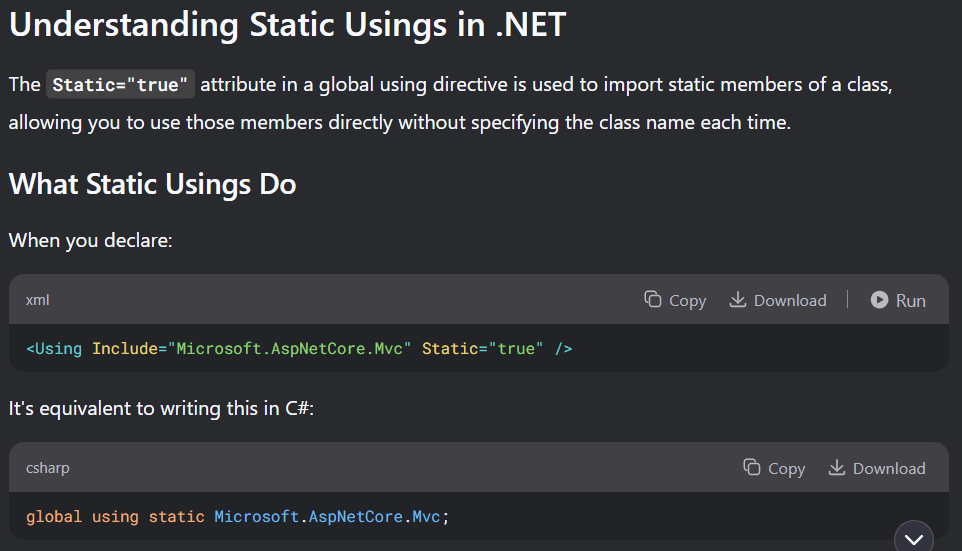Click the 'What Static Usings Do' heading
This screenshot has width=962, height=551.
pyautogui.click(x=152, y=183)
